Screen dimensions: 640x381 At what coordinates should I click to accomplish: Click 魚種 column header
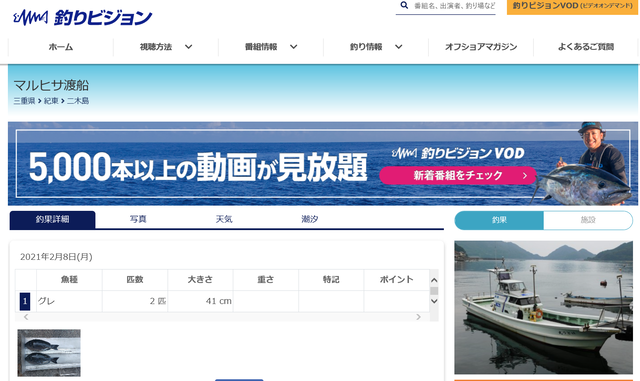point(69,280)
